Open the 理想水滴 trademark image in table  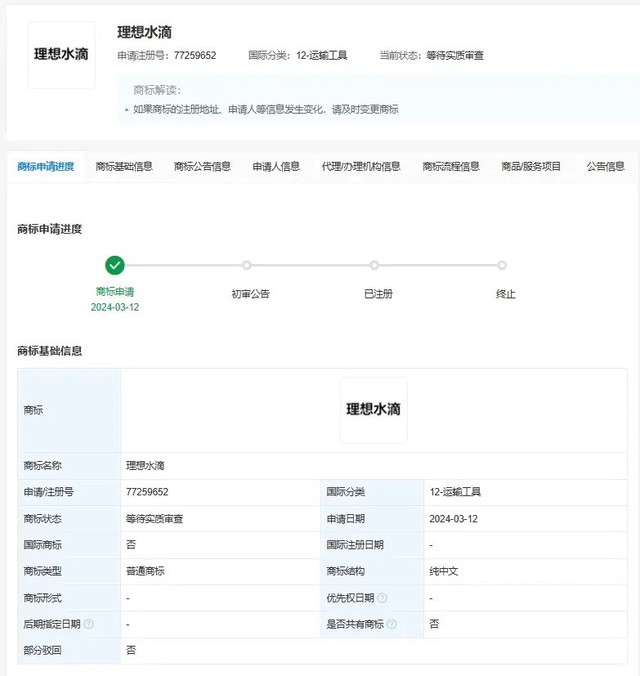point(373,410)
